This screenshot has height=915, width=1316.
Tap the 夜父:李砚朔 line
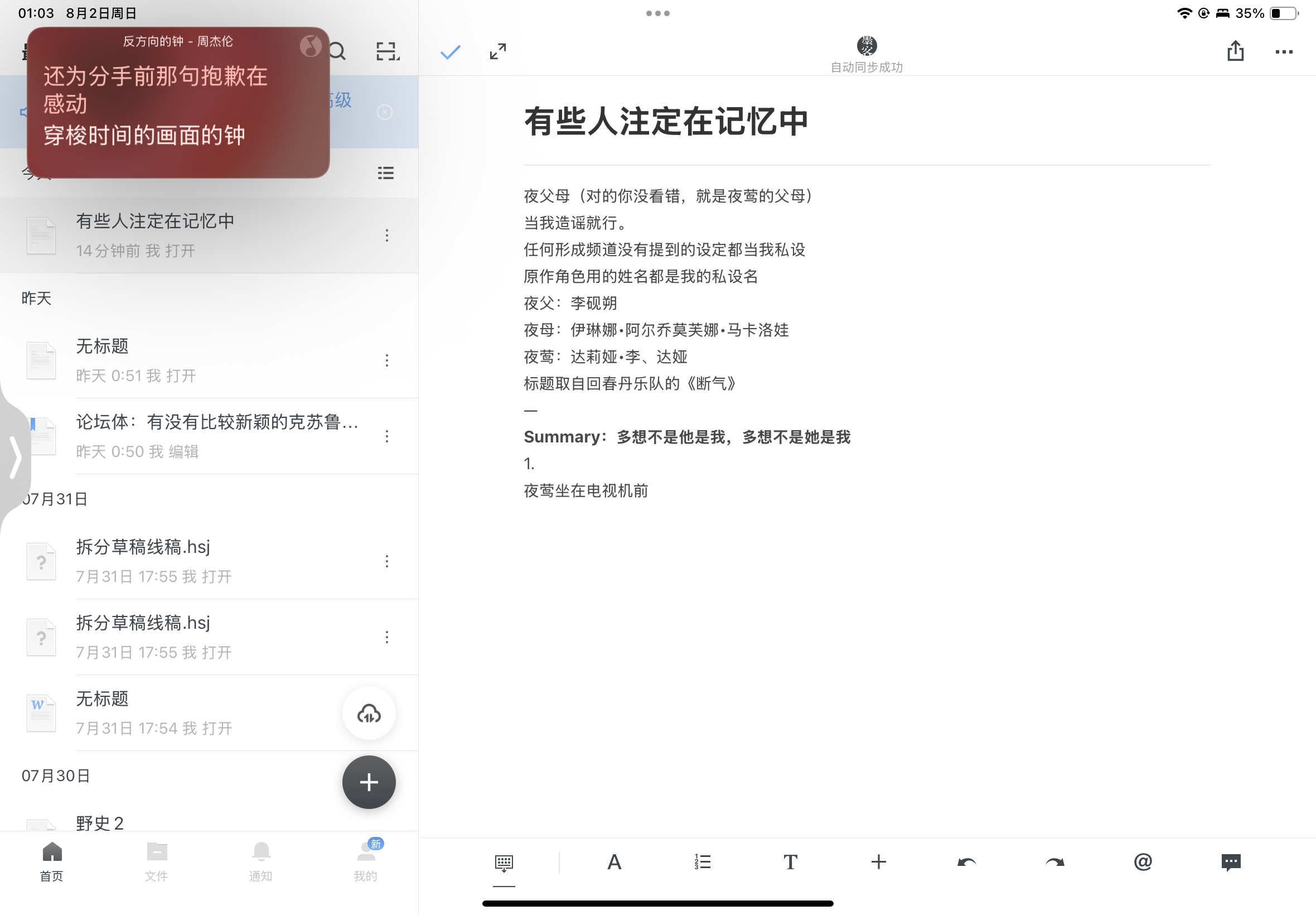point(570,304)
